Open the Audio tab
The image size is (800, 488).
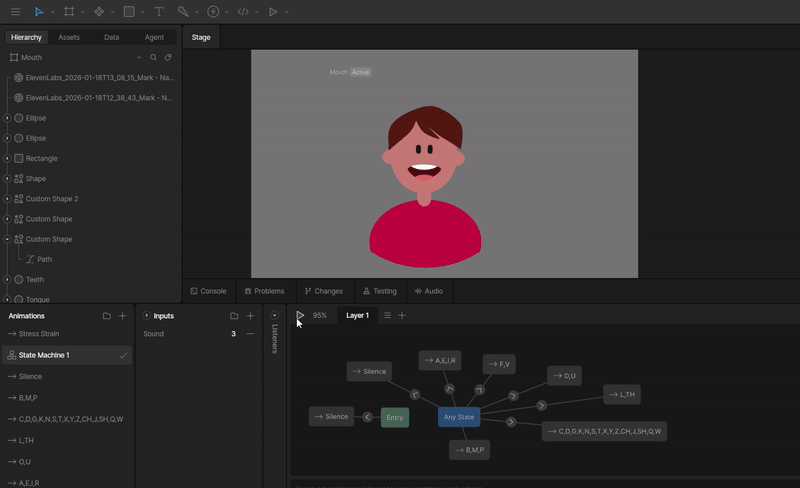click(x=428, y=291)
